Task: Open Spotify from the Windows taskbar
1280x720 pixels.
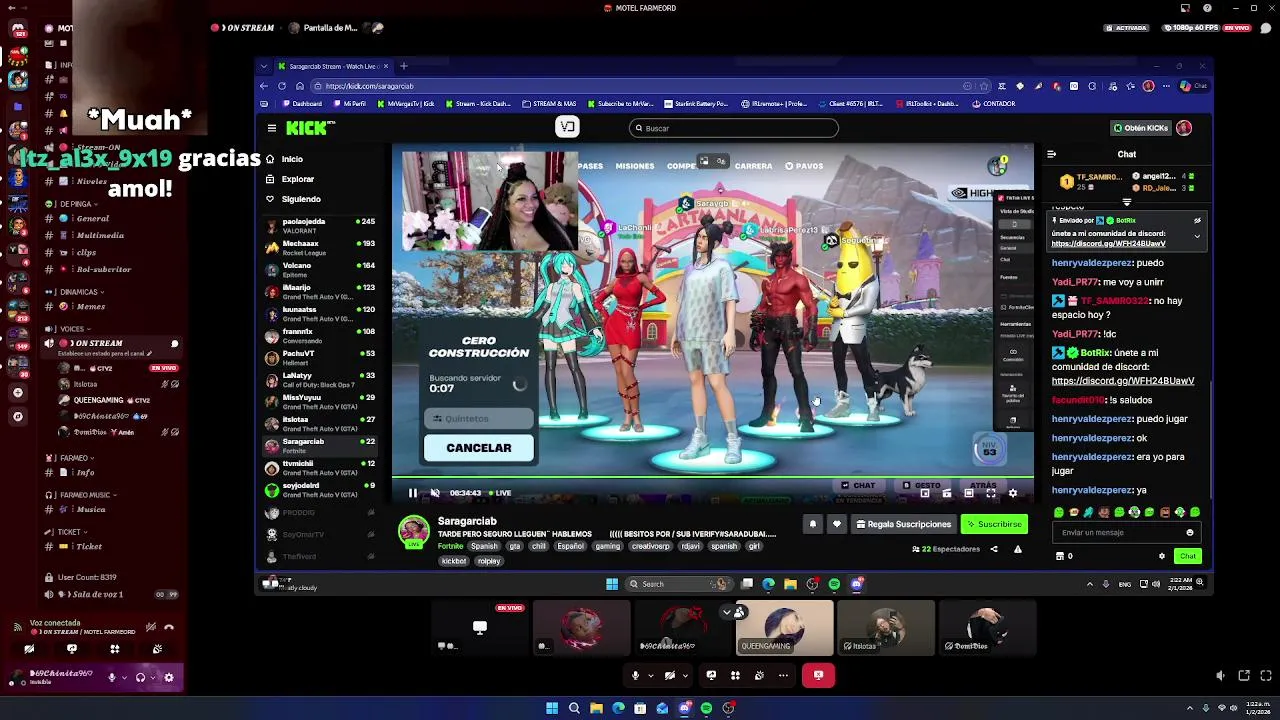Action: [x=706, y=708]
